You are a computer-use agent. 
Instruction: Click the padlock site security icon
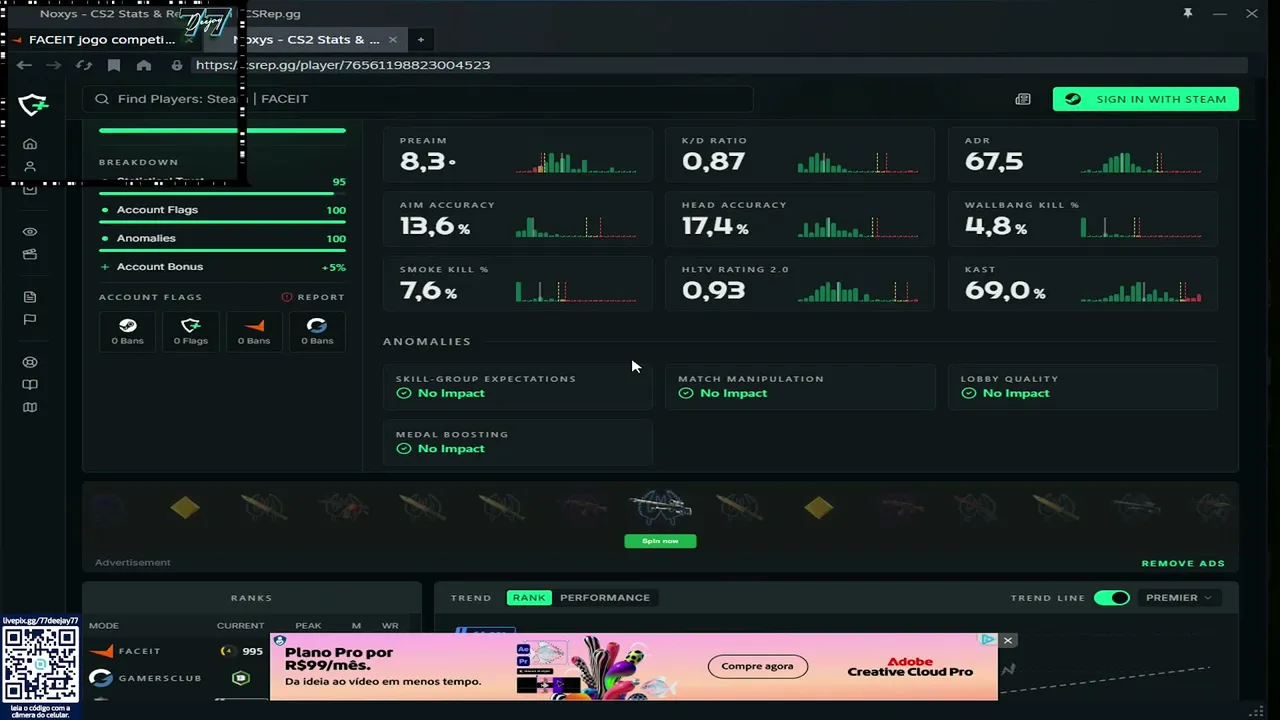tap(177, 65)
